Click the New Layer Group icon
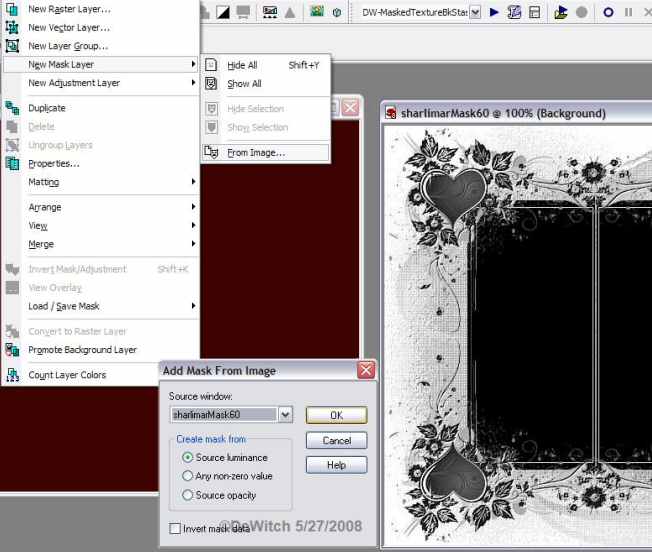 point(12,46)
